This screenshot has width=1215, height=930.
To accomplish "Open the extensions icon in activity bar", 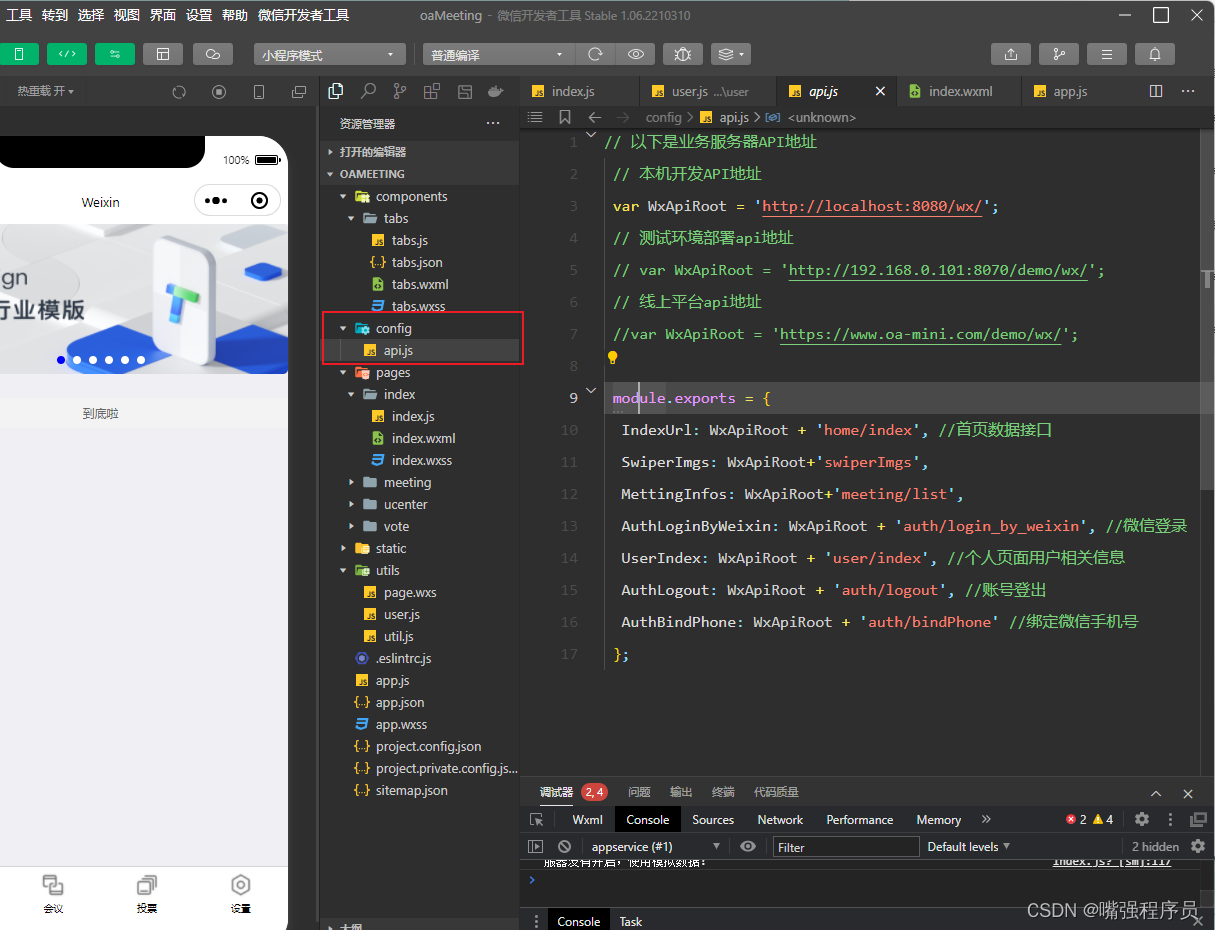I will click(432, 91).
